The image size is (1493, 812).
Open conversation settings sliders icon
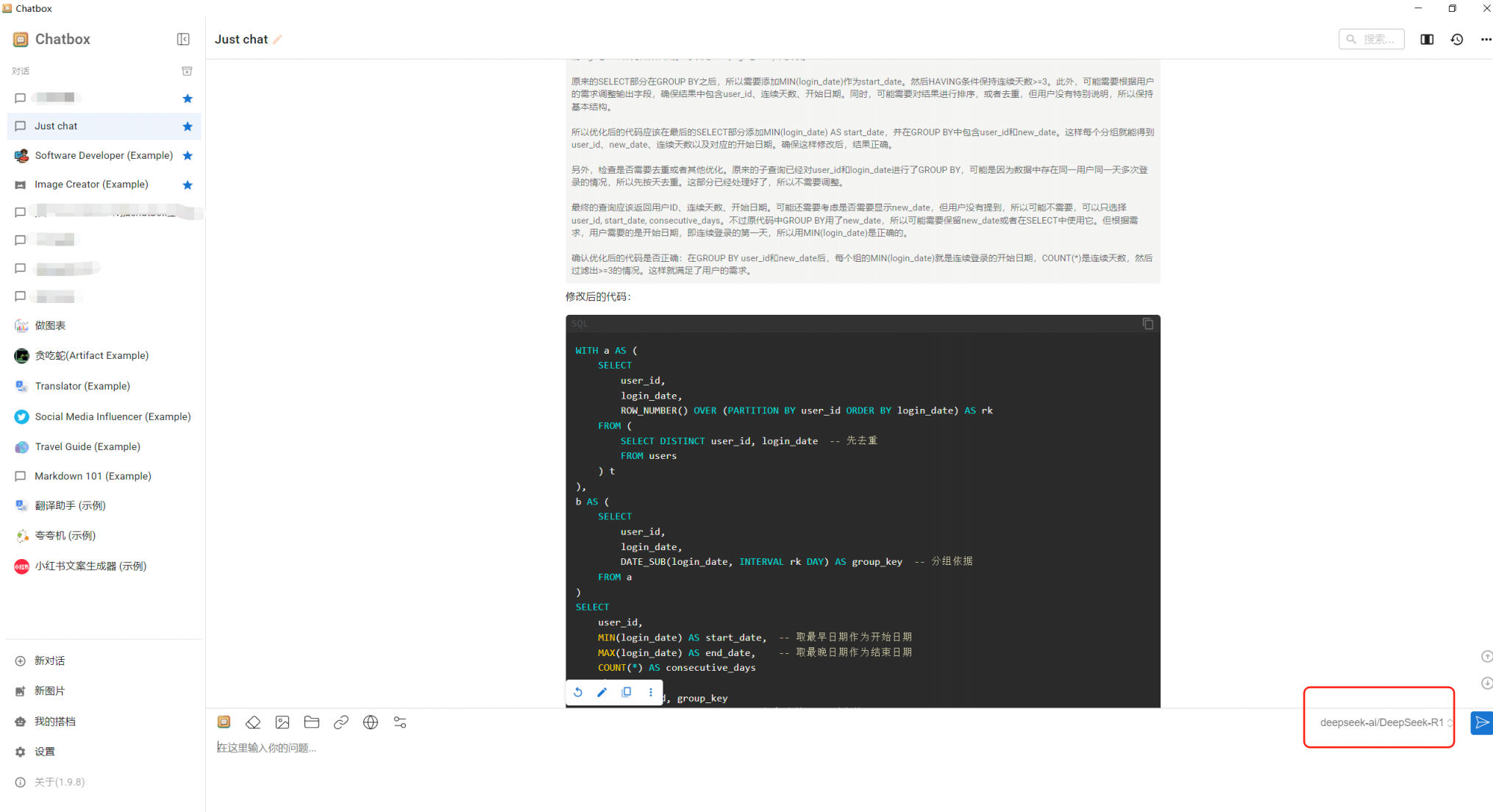coord(400,722)
